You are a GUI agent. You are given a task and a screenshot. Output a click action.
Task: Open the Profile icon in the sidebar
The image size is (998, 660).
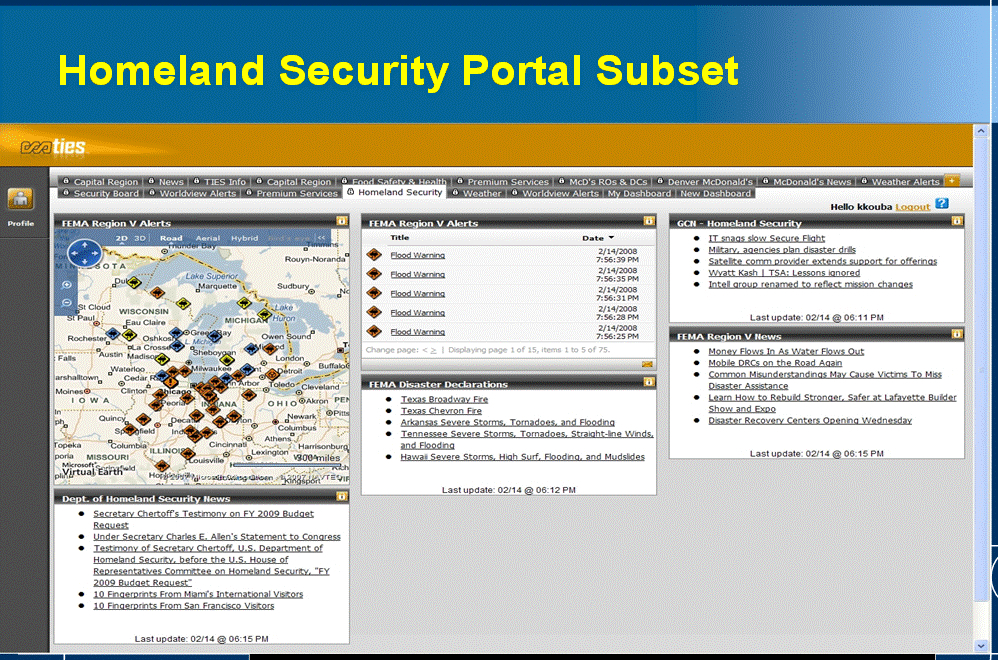pos(20,199)
